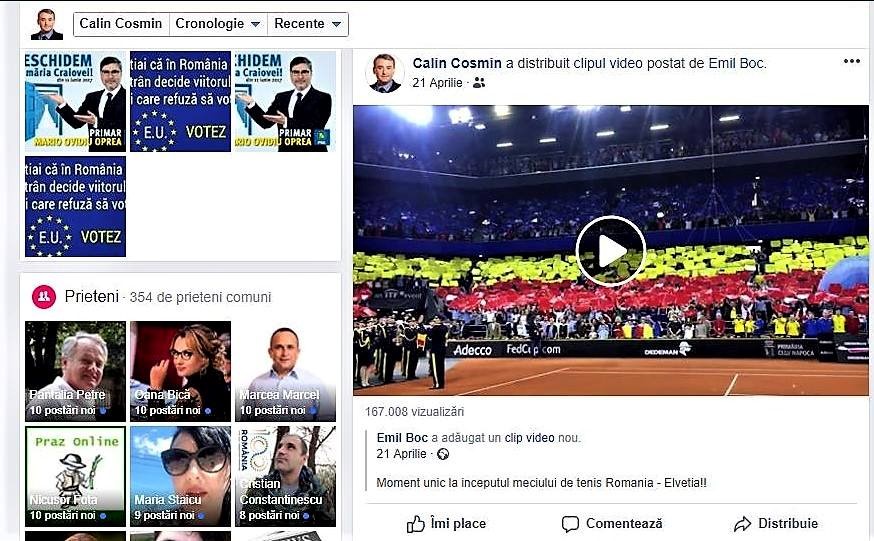Open the Prieteni friends list heading
Image resolution: width=874 pixels, height=541 pixels.
[91, 296]
